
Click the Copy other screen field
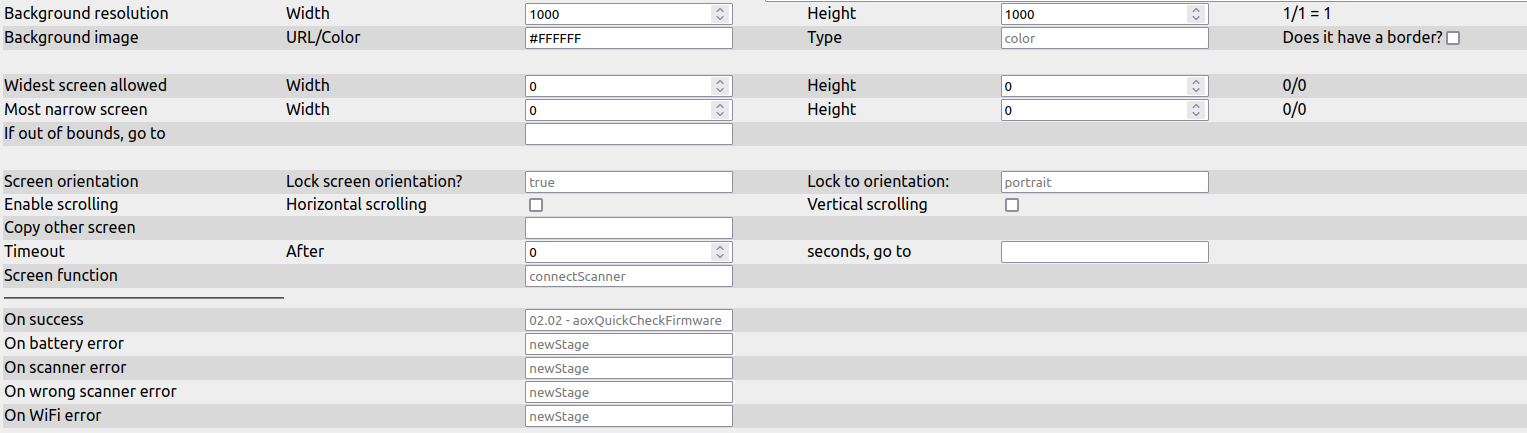[x=628, y=228]
